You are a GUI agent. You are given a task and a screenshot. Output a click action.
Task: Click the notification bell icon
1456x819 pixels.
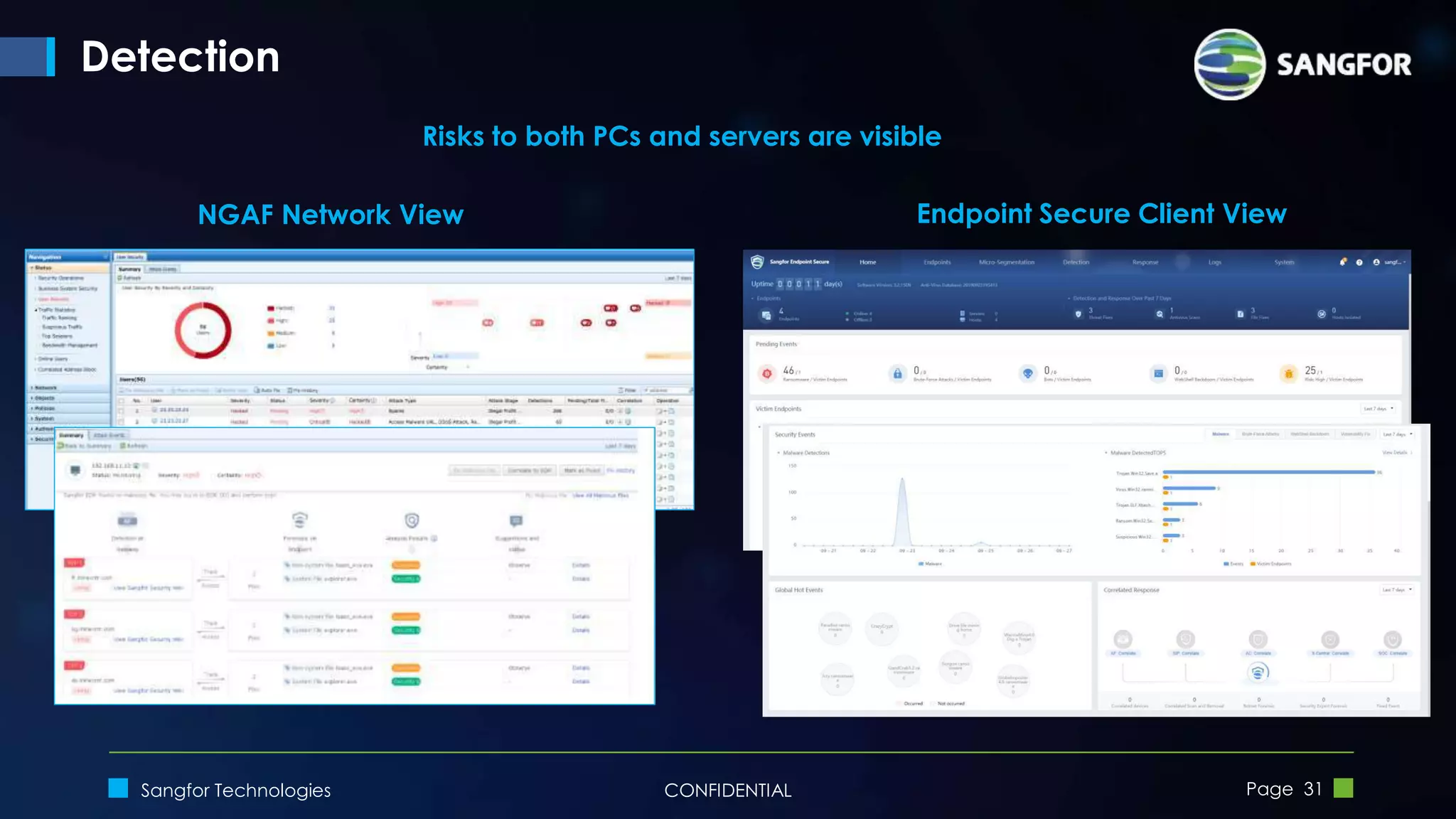pos(1343,262)
